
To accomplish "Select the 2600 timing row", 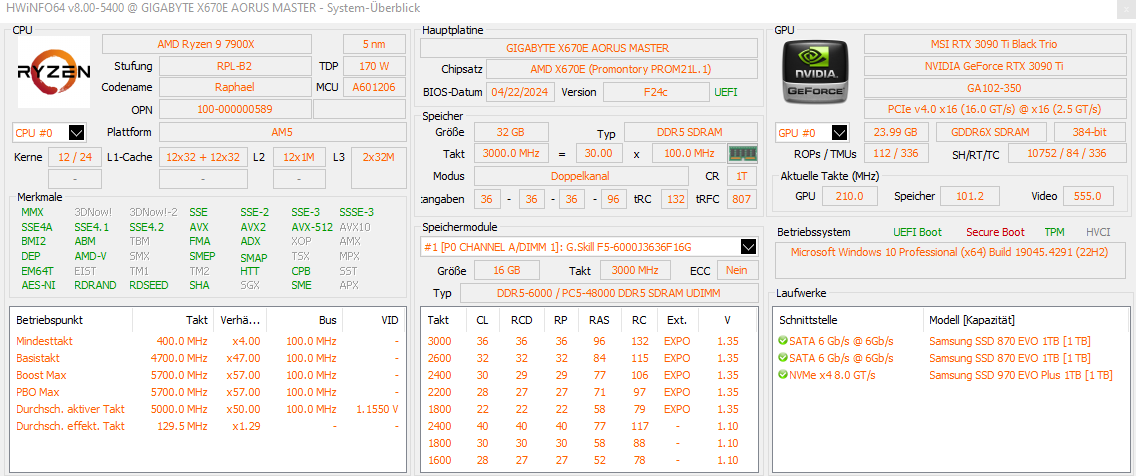I will 590,358.
